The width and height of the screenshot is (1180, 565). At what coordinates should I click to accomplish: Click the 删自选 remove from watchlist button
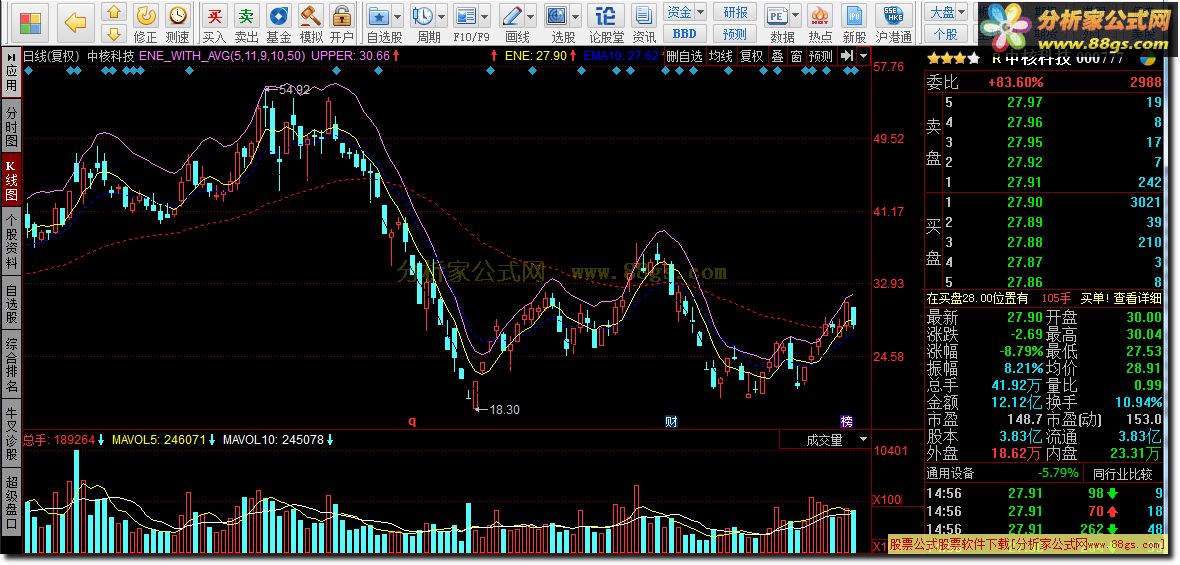pyautogui.click(x=684, y=56)
